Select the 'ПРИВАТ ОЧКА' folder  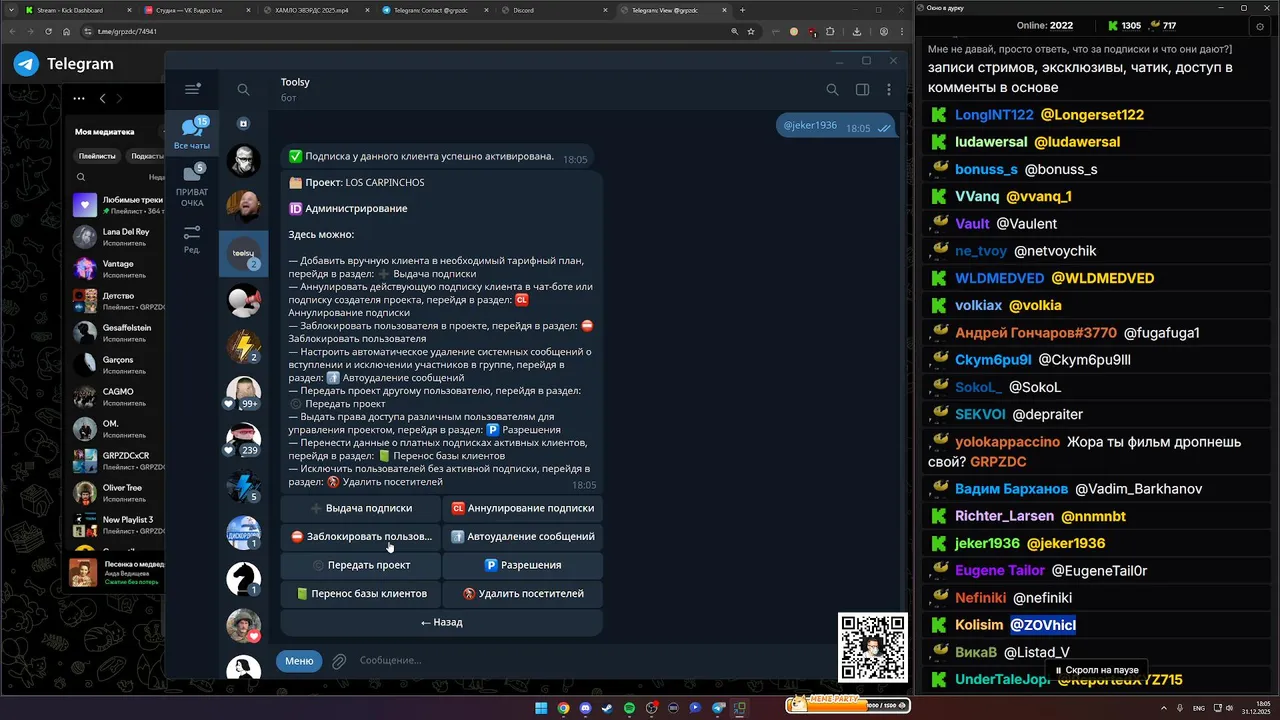click(192, 186)
